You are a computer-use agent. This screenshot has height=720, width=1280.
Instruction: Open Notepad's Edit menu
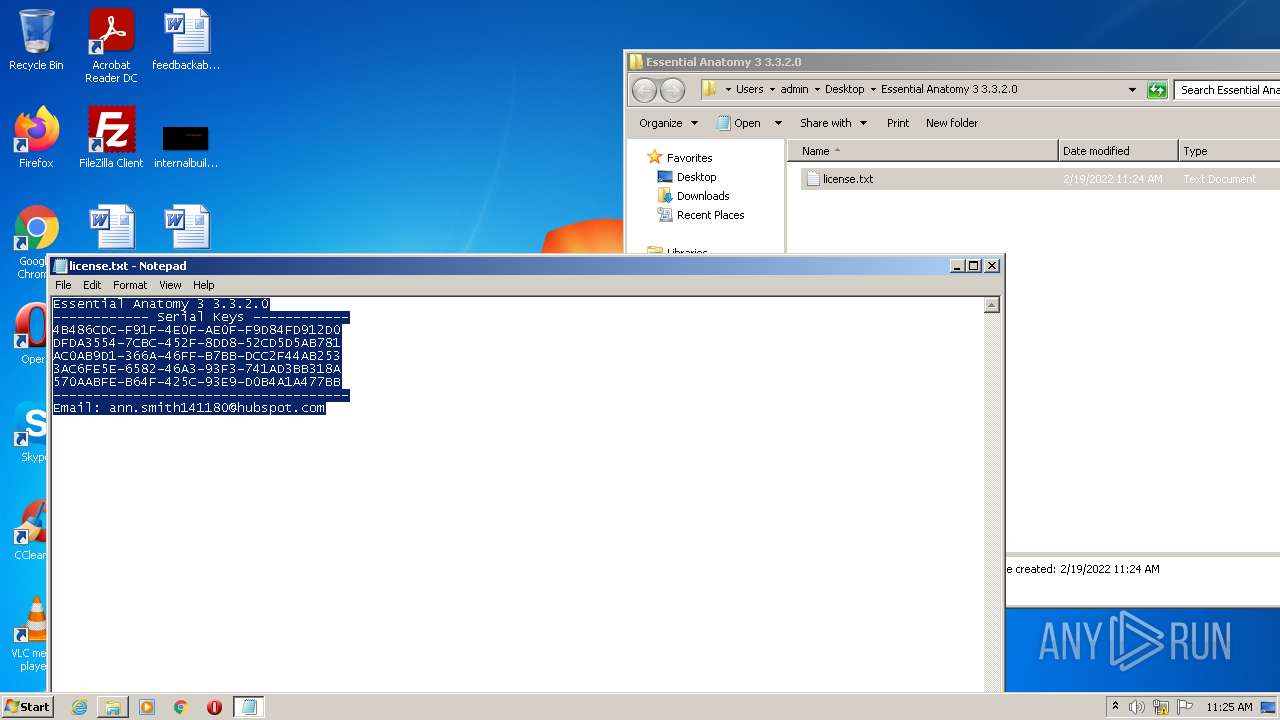92,285
